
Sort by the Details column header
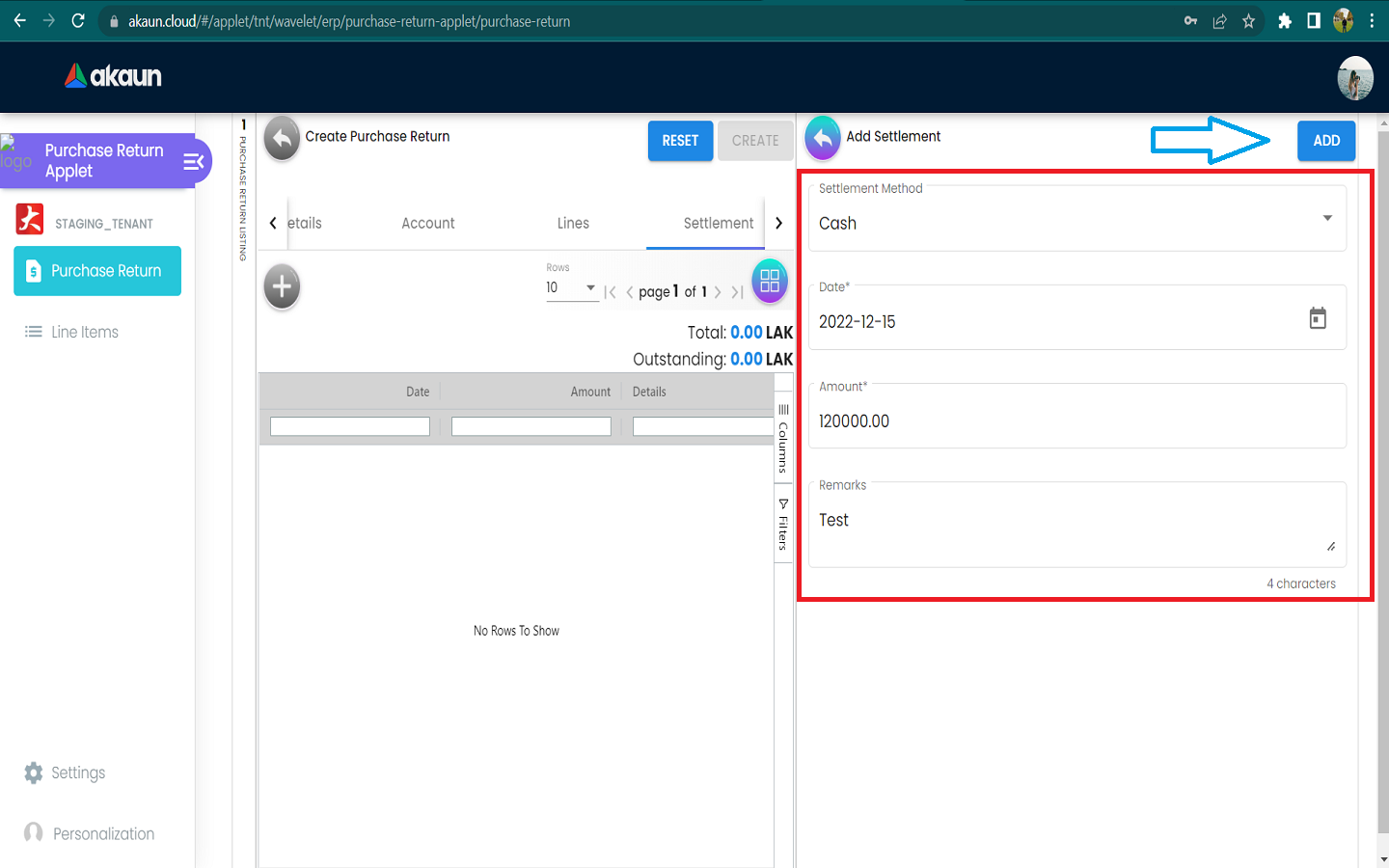point(649,392)
